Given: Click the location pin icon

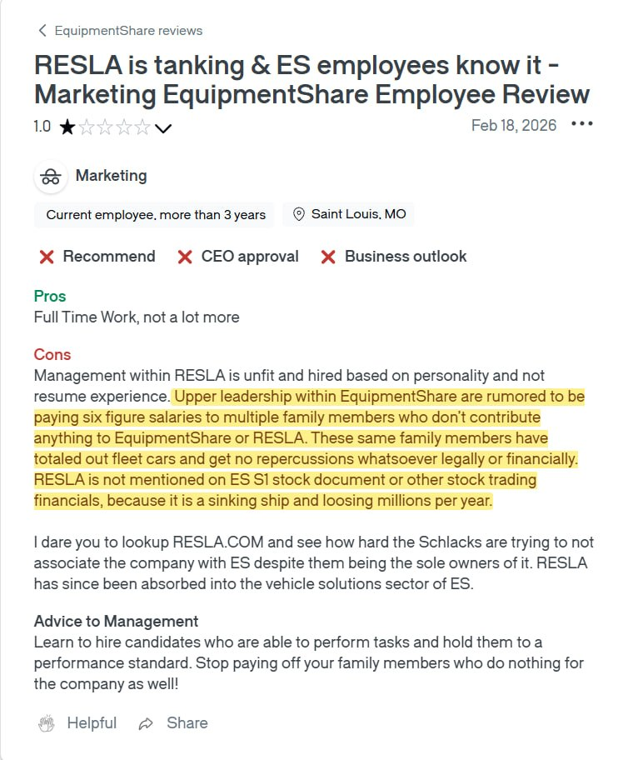Looking at the screenshot, I should click(x=299, y=214).
